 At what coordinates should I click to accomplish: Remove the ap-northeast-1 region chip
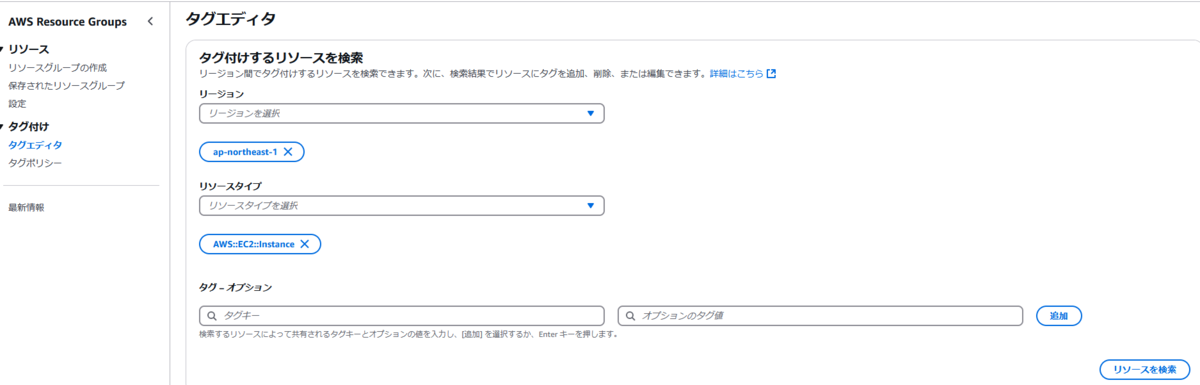click(288, 151)
